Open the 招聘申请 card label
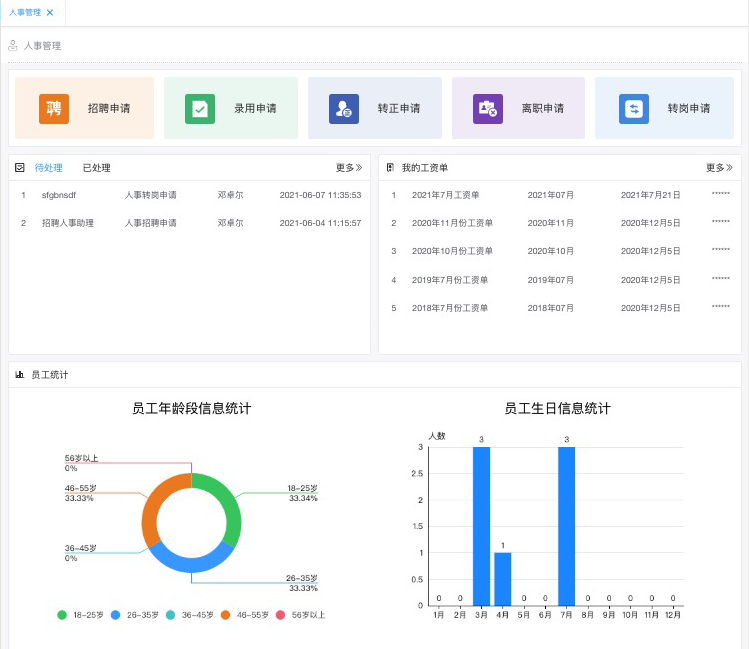This screenshot has width=749, height=649. 109,108
